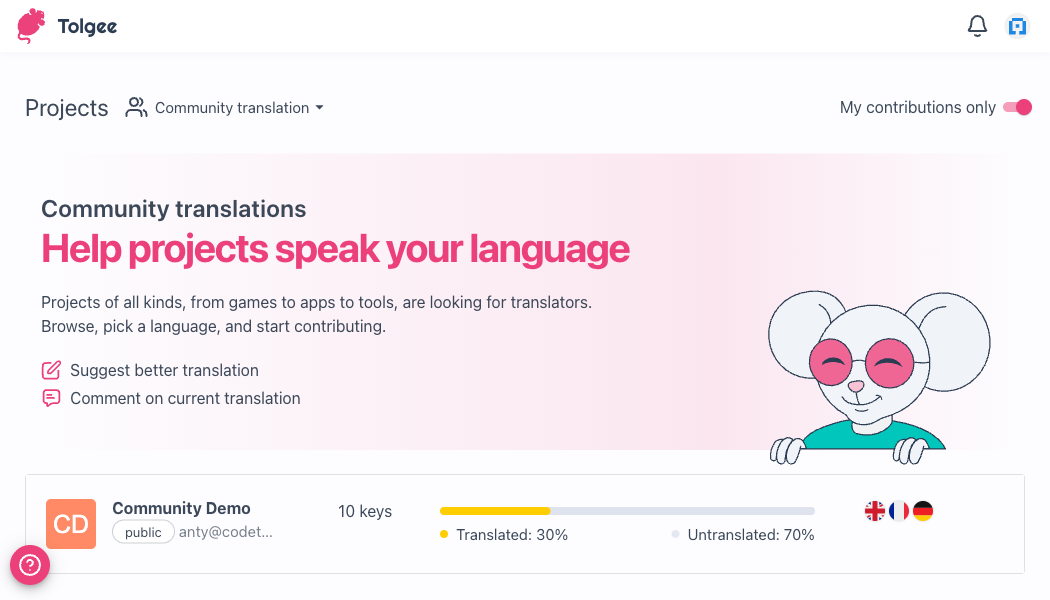The height and width of the screenshot is (600, 1050).
Task: Click "Comment on current translation" text
Action: tap(185, 398)
